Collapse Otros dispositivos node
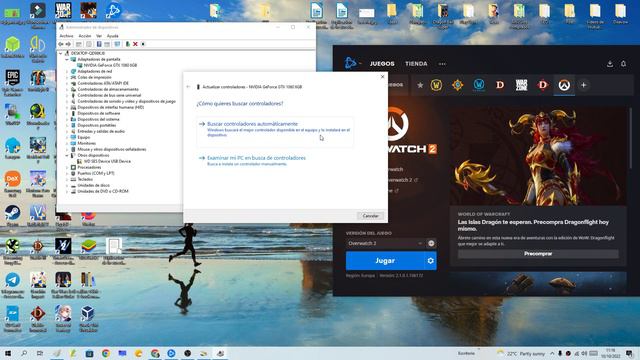640x360 pixels. click(67, 155)
